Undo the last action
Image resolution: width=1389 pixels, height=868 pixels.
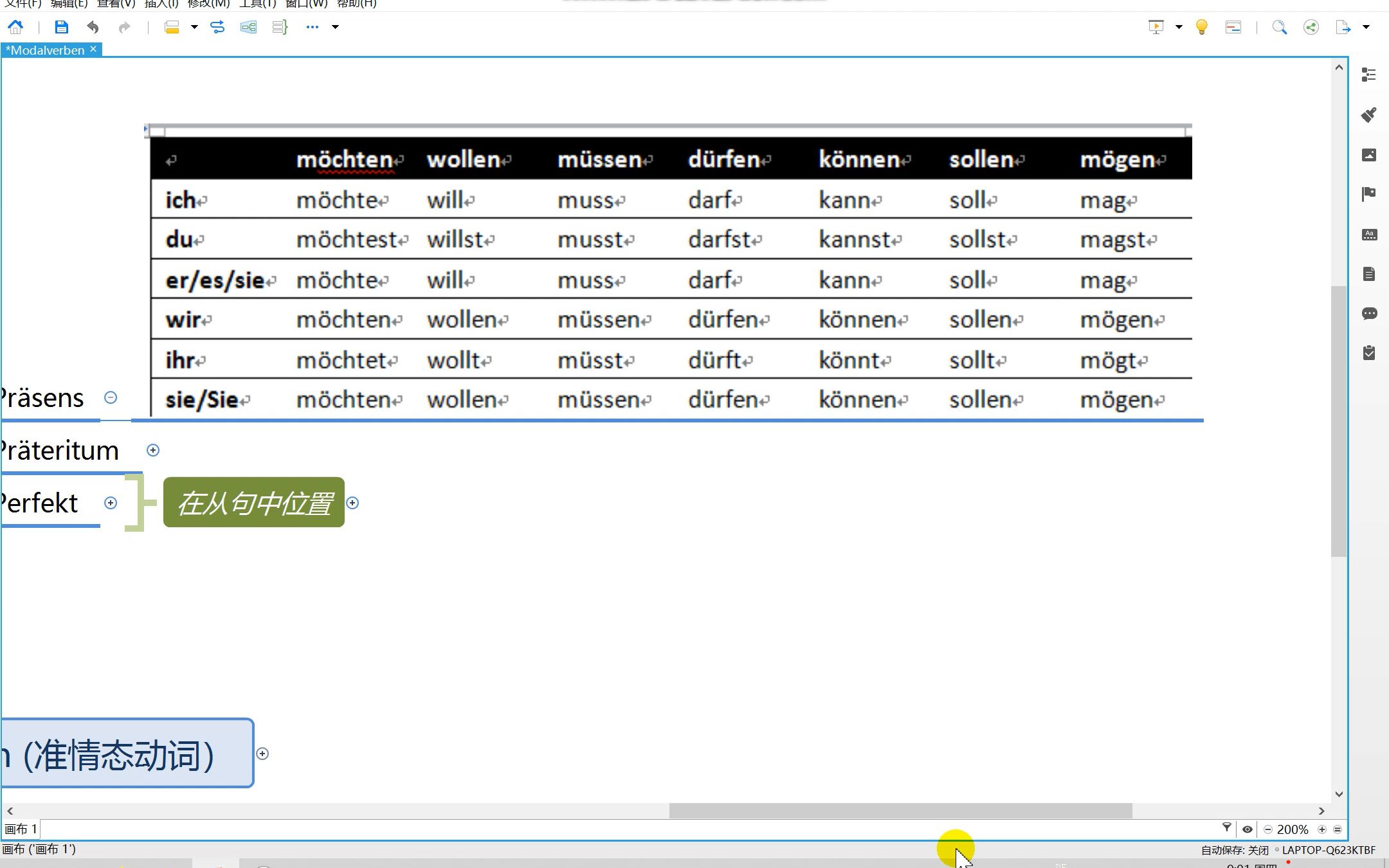coord(93,27)
